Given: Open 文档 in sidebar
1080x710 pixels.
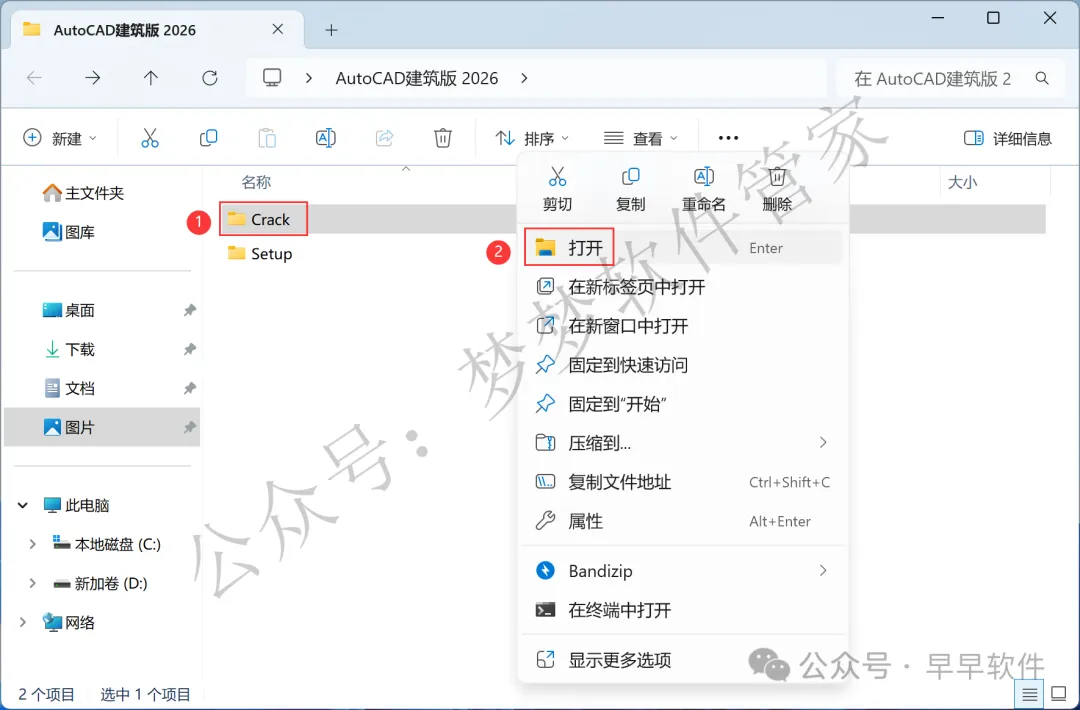Looking at the screenshot, I should tap(69, 388).
